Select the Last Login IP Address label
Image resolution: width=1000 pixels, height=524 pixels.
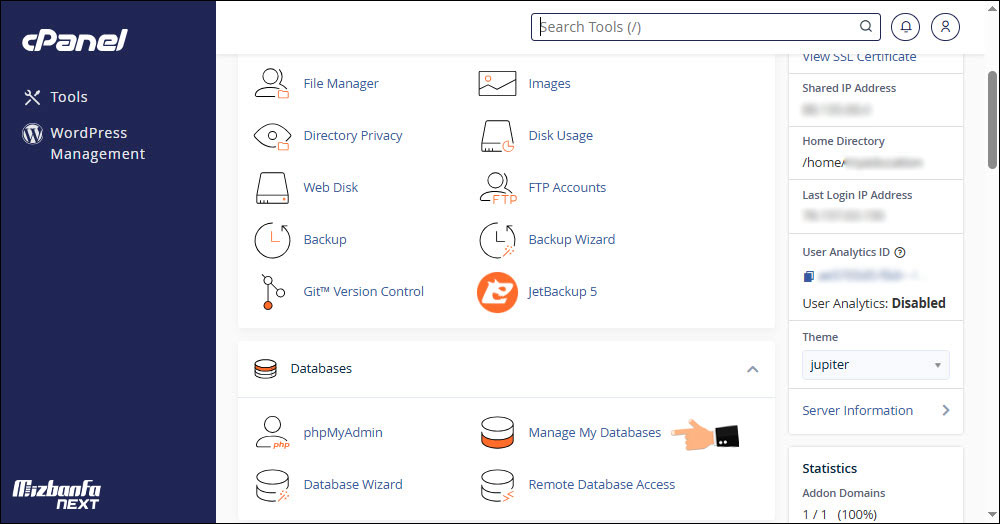[857, 195]
